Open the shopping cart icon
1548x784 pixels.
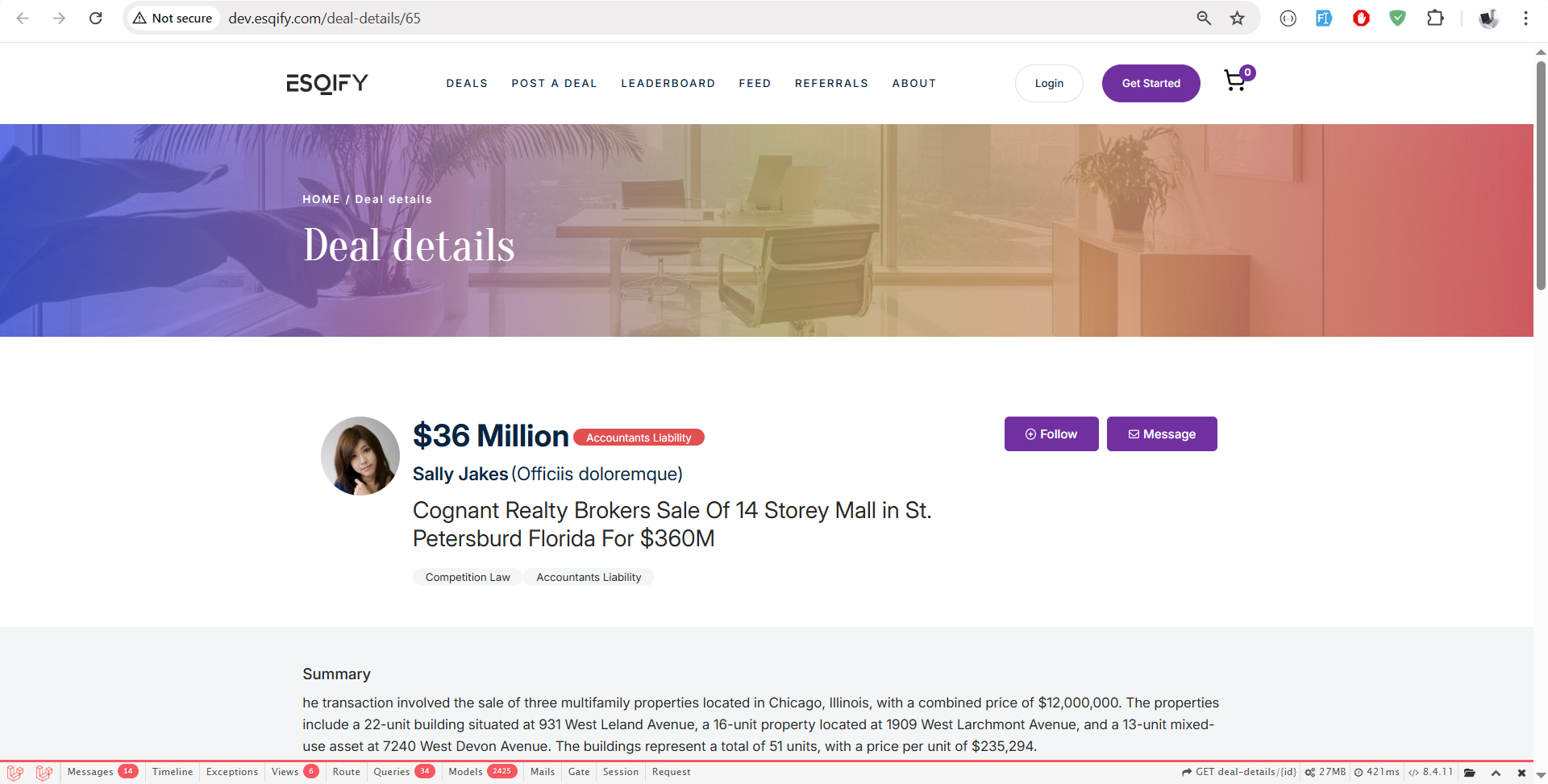(x=1235, y=81)
